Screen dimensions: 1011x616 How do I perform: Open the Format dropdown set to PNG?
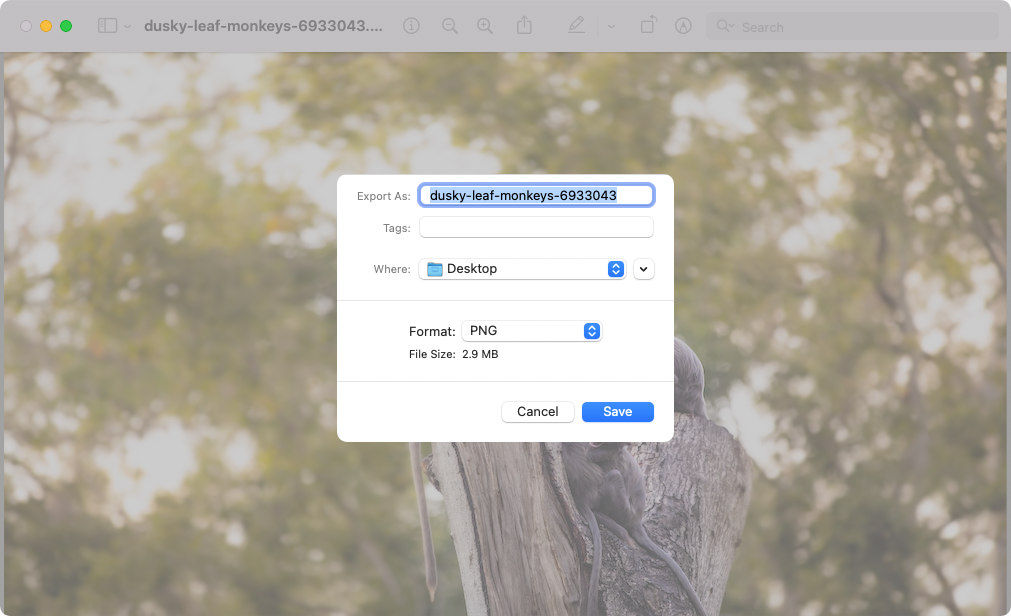[532, 331]
